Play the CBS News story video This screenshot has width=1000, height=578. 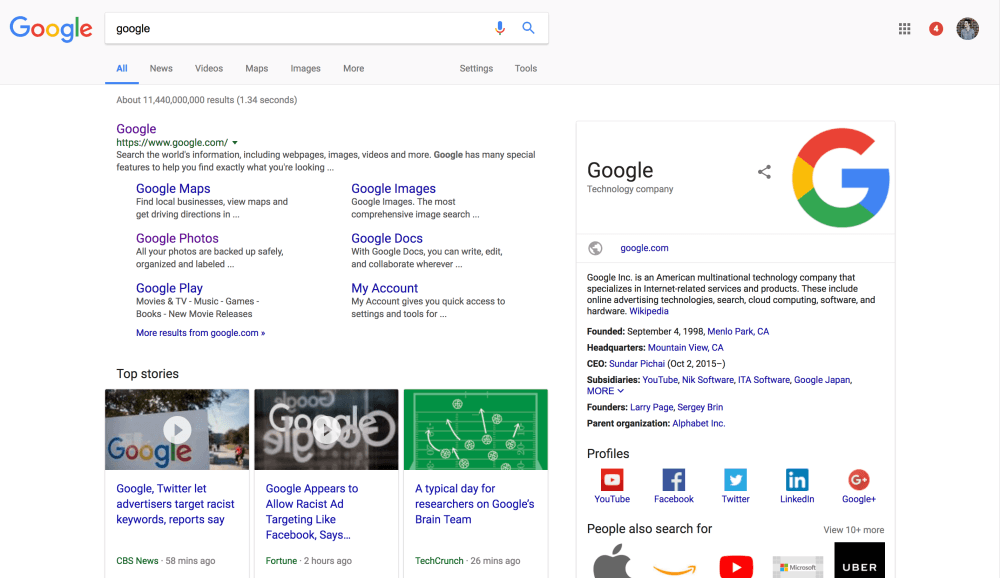click(x=177, y=430)
